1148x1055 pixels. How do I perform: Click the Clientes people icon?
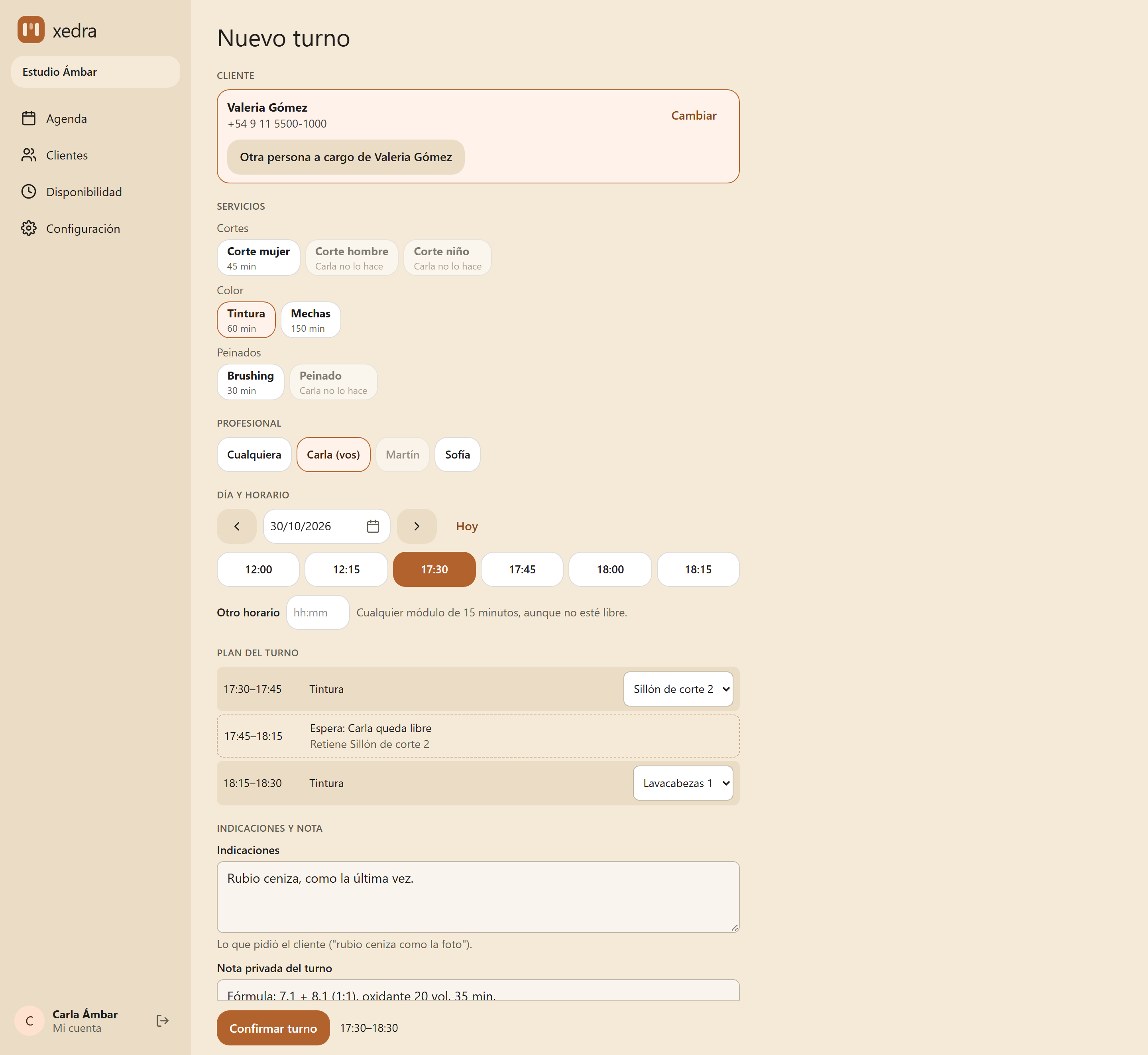coord(29,155)
